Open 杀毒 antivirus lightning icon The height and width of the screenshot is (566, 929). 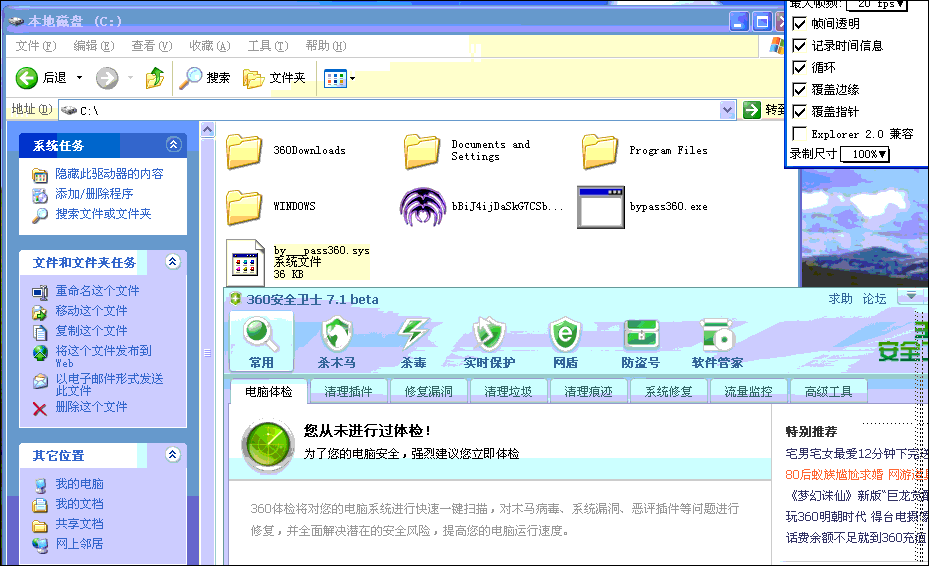pos(413,334)
